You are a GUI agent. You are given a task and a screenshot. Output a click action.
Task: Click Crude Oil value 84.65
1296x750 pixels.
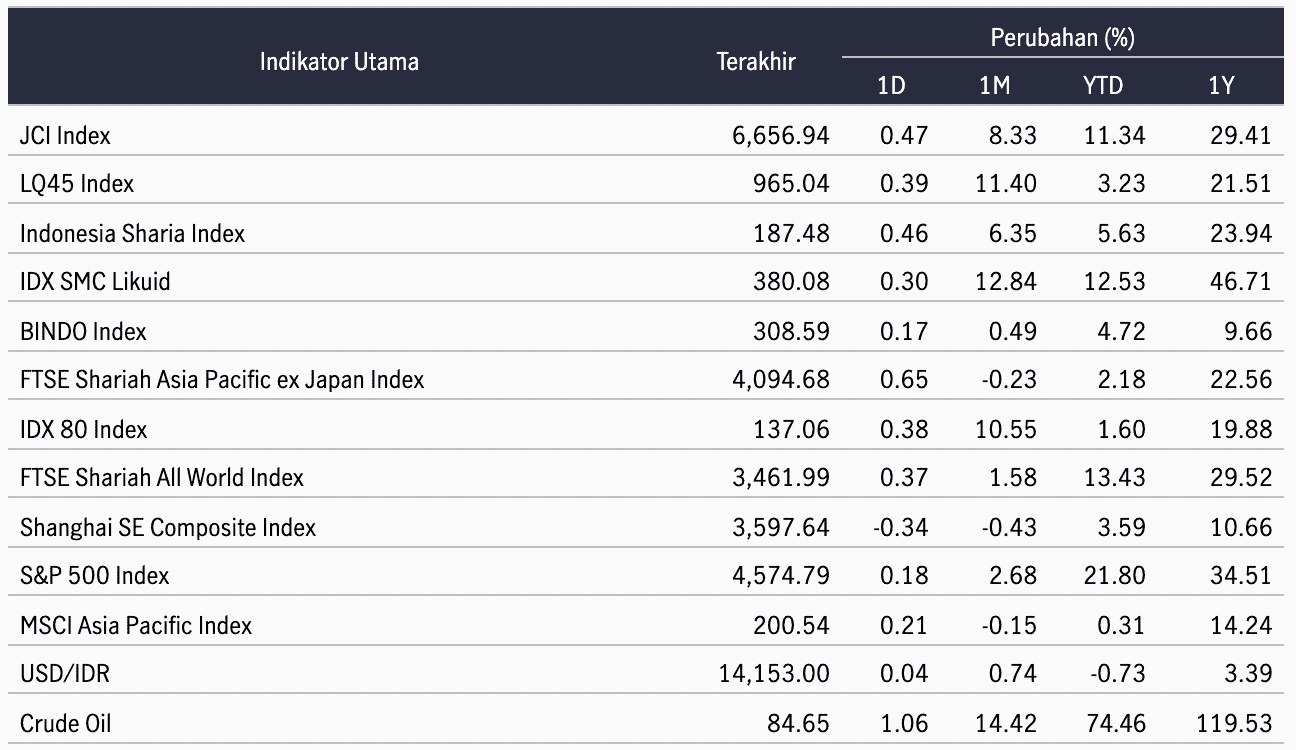click(x=798, y=722)
